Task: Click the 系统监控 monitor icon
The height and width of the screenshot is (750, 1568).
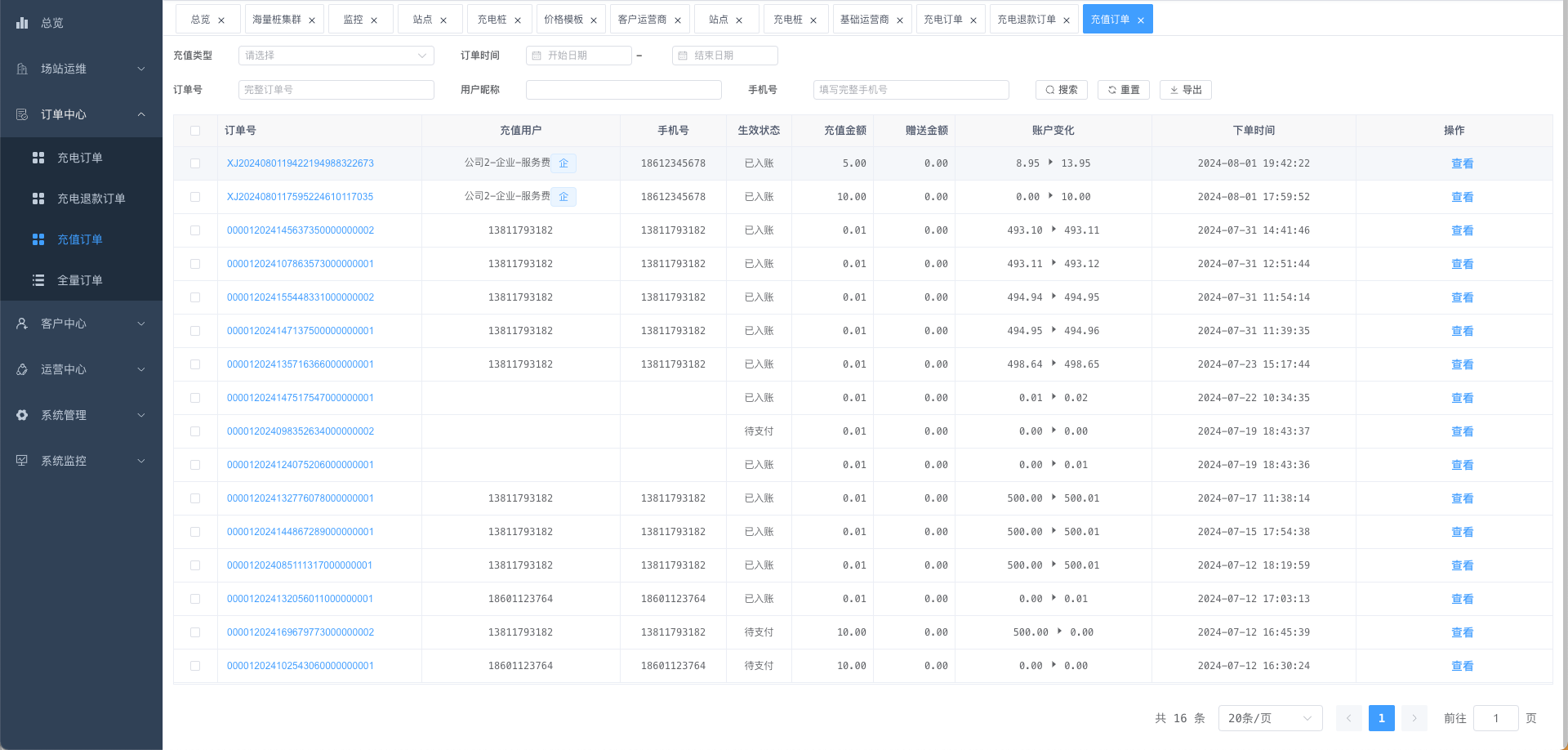Action: [x=22, y=461]
